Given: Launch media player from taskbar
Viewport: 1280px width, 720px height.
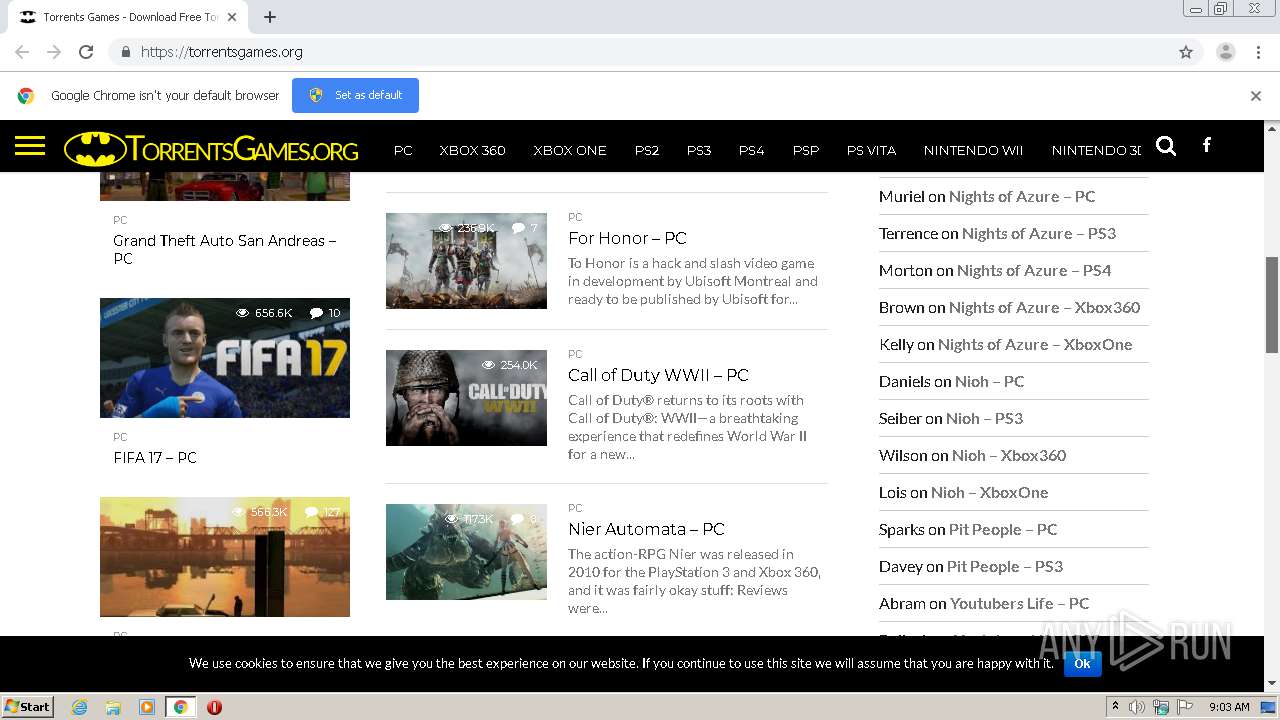Looking at the screenshot, I should click(147, 707).
